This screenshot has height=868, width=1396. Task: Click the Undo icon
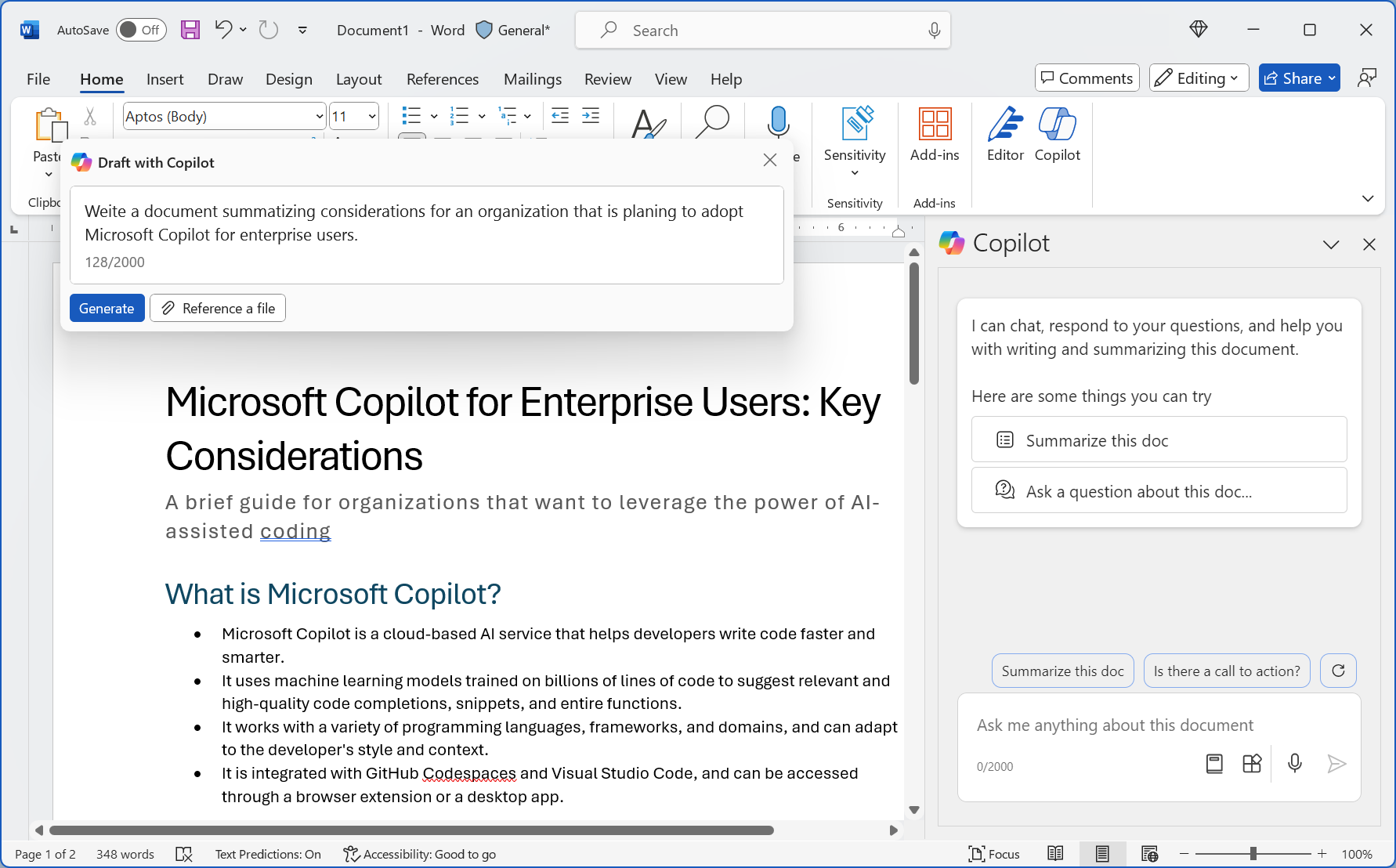point(223,30)
